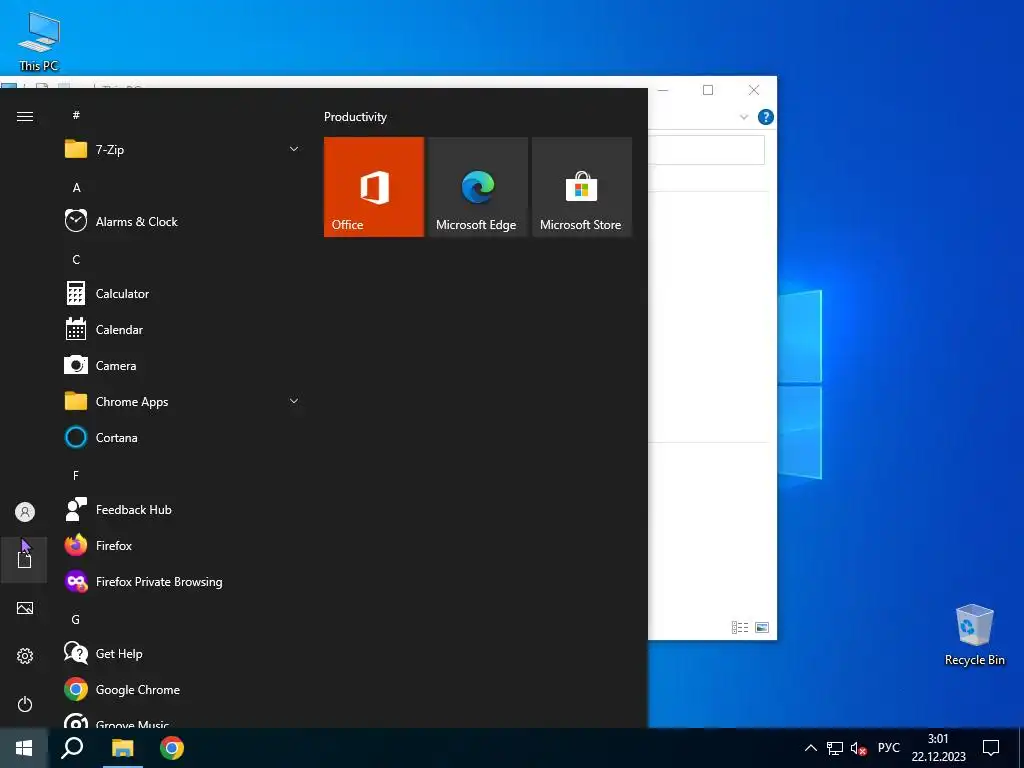Click the F letter group header
Viewport: 1024px width, 768px height.
(76, 475)
